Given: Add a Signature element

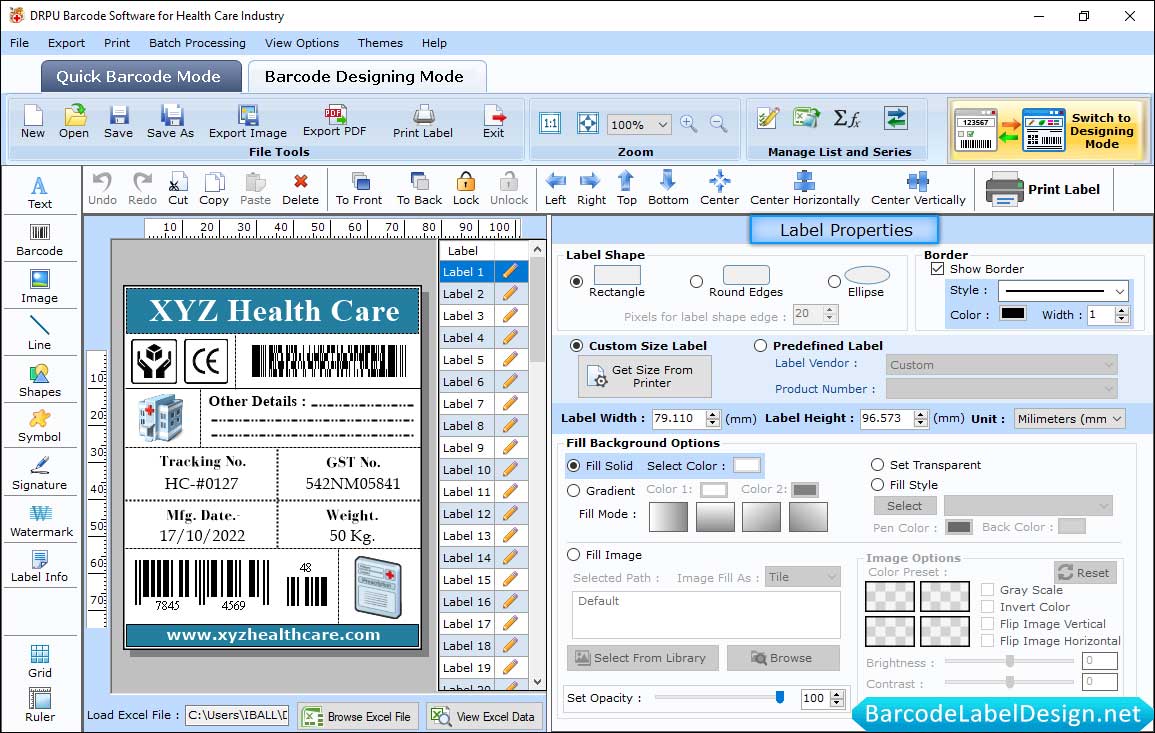Looking at the screenshot, I should [x=40, y=473].
